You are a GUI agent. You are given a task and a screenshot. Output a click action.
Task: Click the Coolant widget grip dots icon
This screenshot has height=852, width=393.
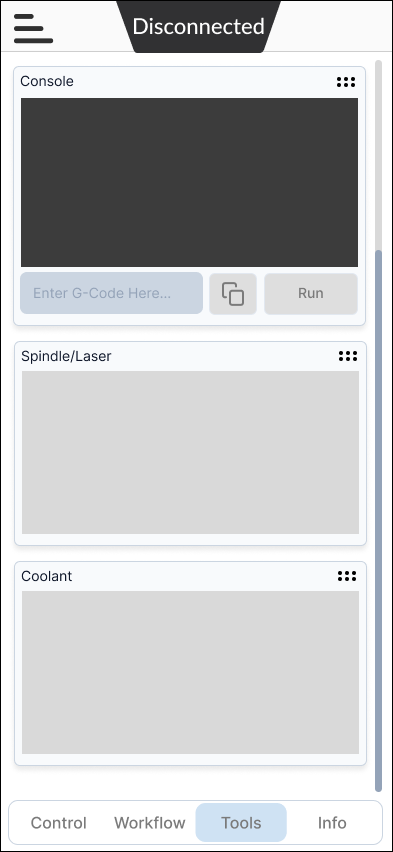point(347,576)
